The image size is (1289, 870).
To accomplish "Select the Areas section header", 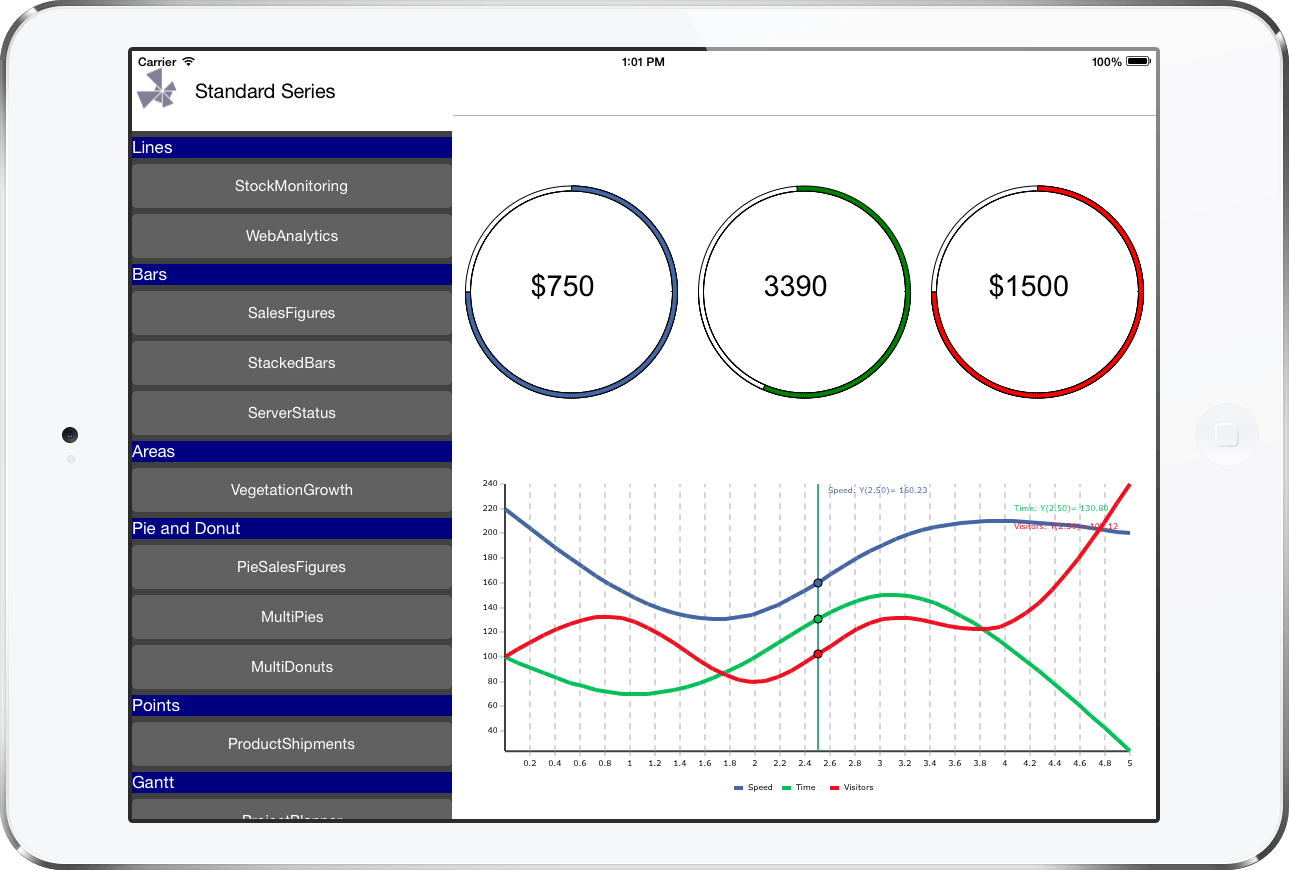I will coord(291,451).
